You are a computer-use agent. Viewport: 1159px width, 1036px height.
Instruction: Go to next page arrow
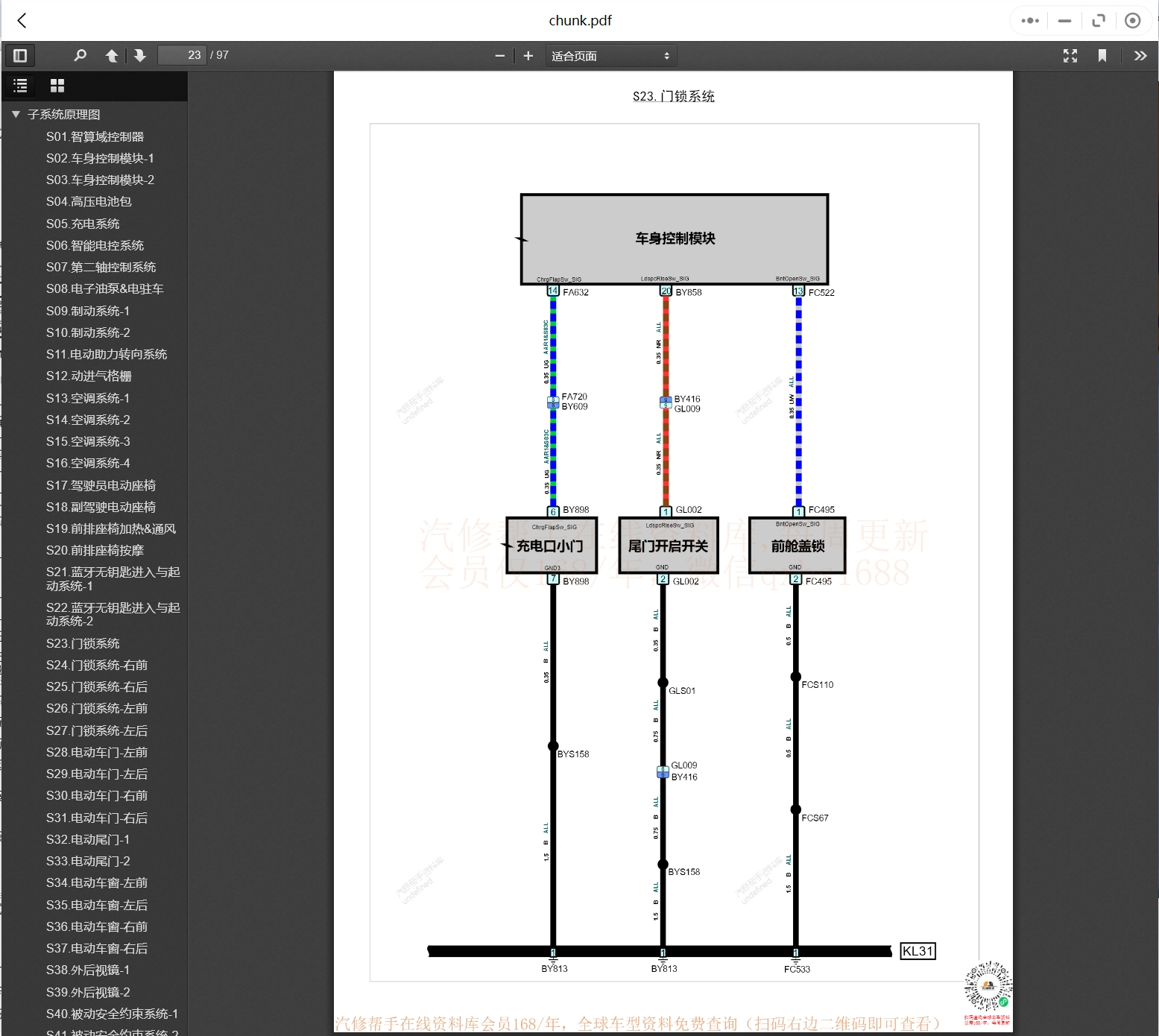139,55
